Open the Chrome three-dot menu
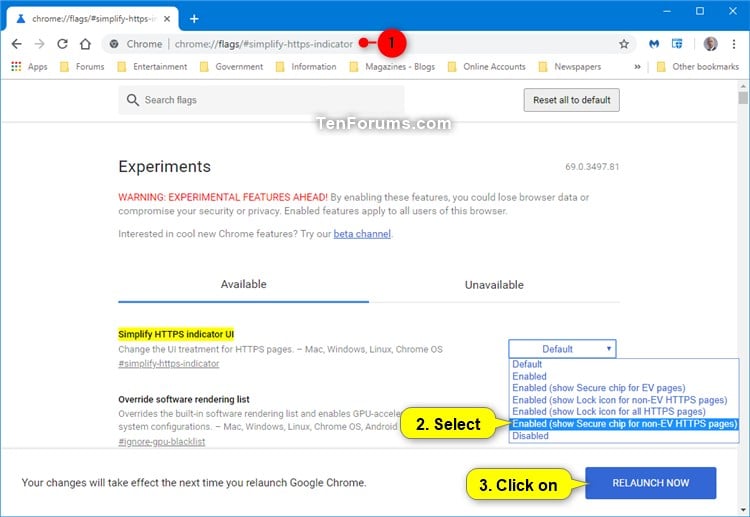Screen dimensions: 750x517 coord(734,44)
